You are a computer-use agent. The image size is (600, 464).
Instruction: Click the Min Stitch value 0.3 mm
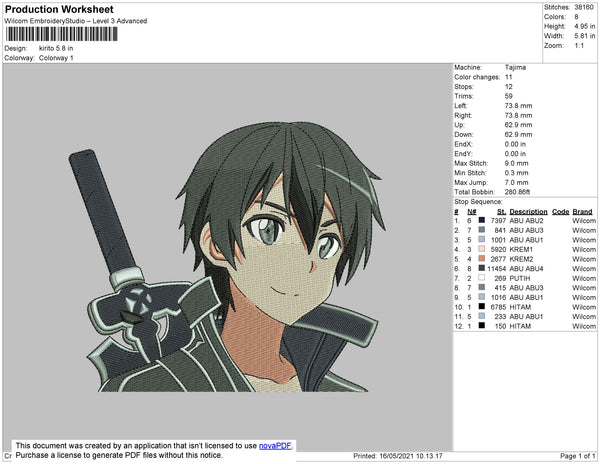(x=517, y=173)
